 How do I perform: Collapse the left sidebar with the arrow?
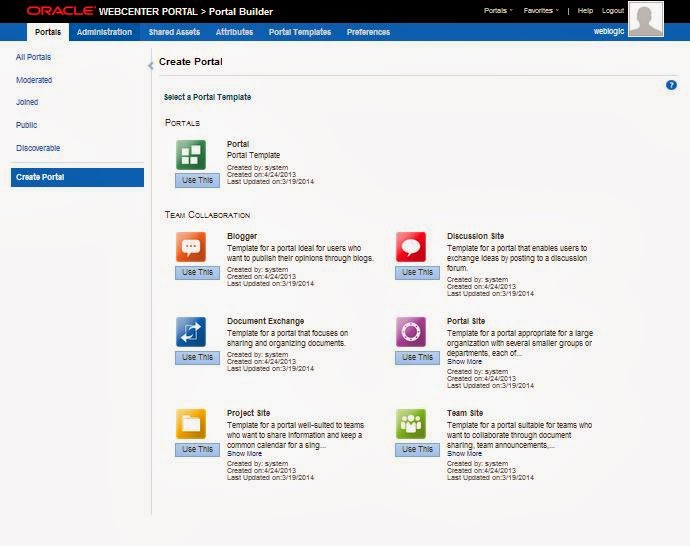coord(150,66)
